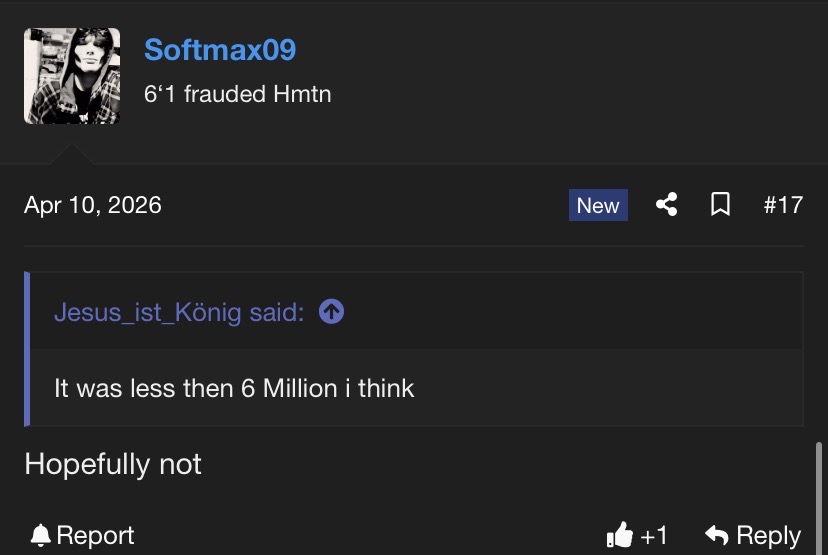Viewport: 828px width, 555px height.
Task: Click the bell icon next to Report
Action: (40, 536)
